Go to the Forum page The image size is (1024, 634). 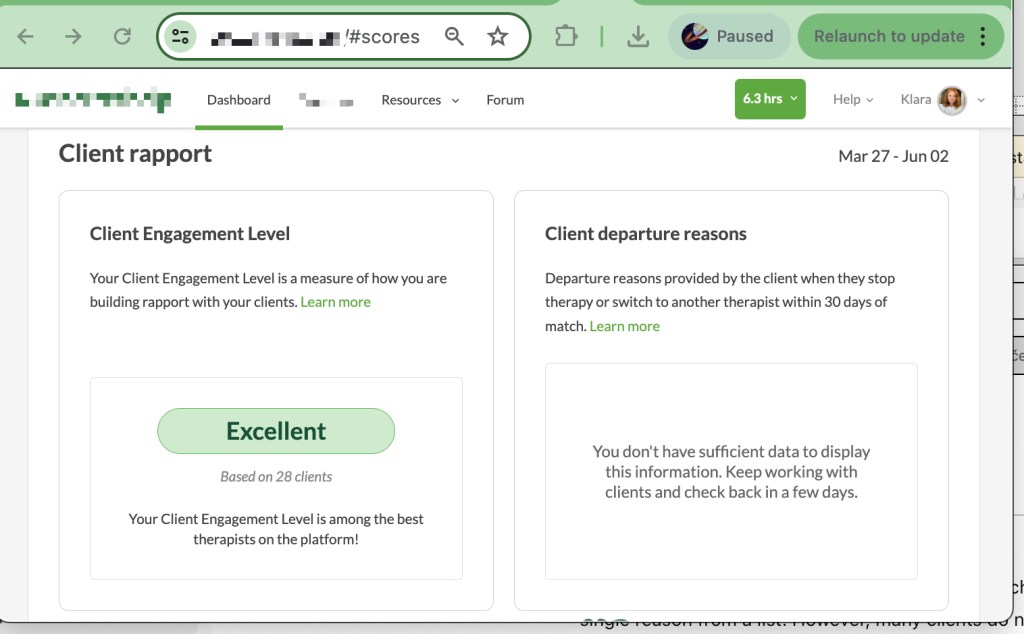pyautogui.click(x=505, y=100)
